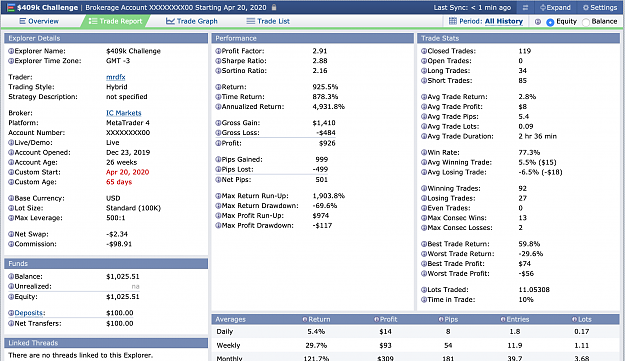
Task: Click the Expand button in header
Action: click(555, 8)
